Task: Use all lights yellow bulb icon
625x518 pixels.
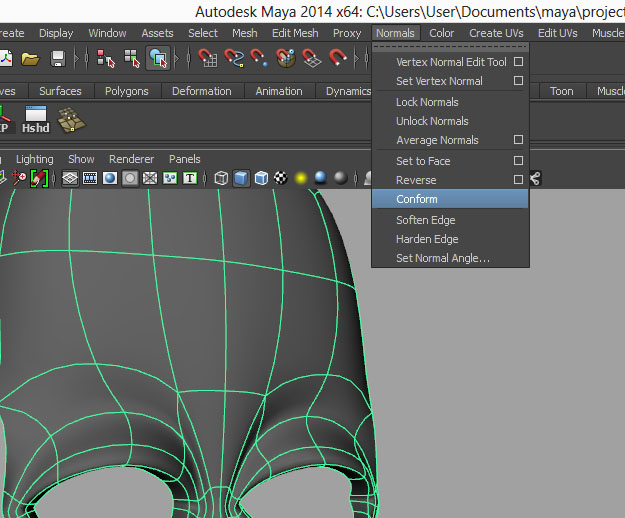Action: click(301, 178)
